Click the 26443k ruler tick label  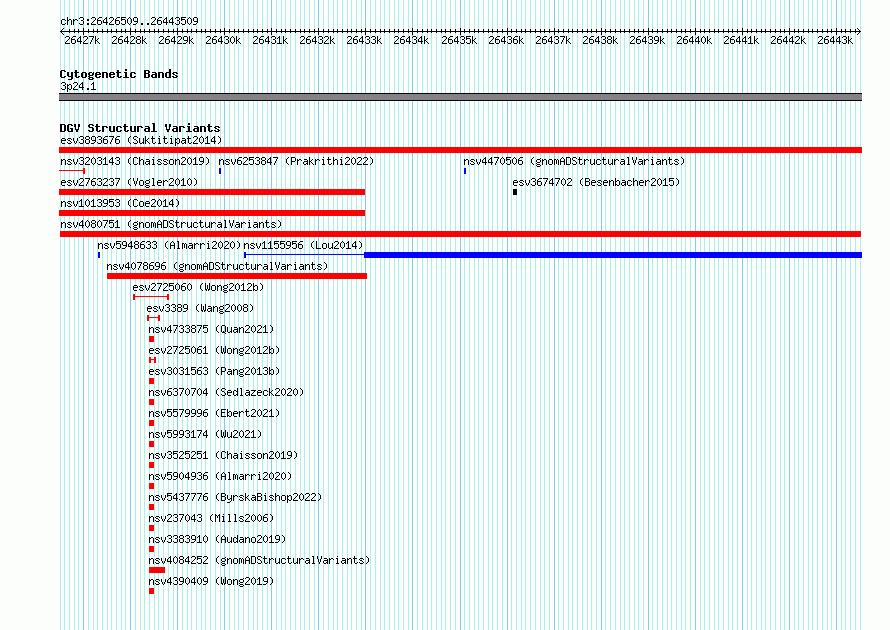(835, 40)
